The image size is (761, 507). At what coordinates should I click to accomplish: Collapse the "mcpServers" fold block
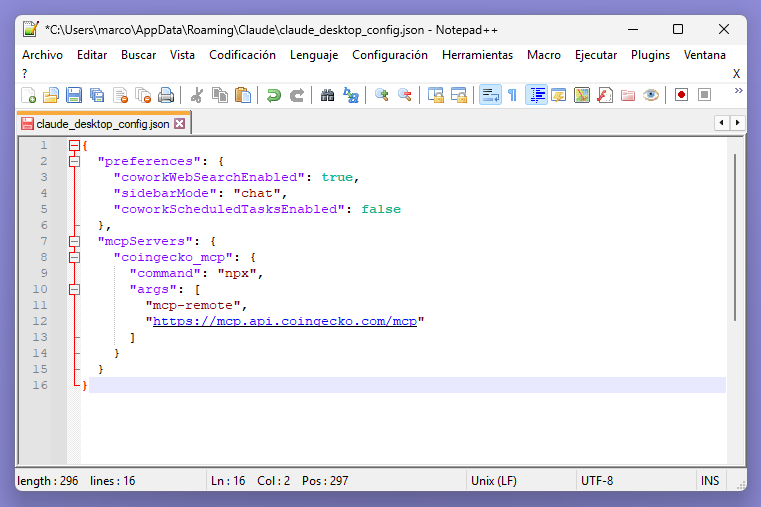74,241
